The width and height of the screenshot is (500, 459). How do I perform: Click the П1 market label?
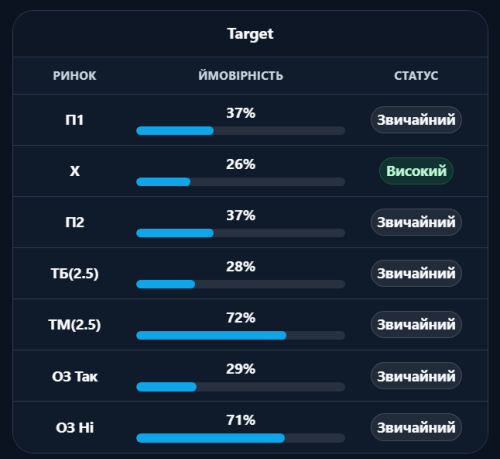coord(75,120)
